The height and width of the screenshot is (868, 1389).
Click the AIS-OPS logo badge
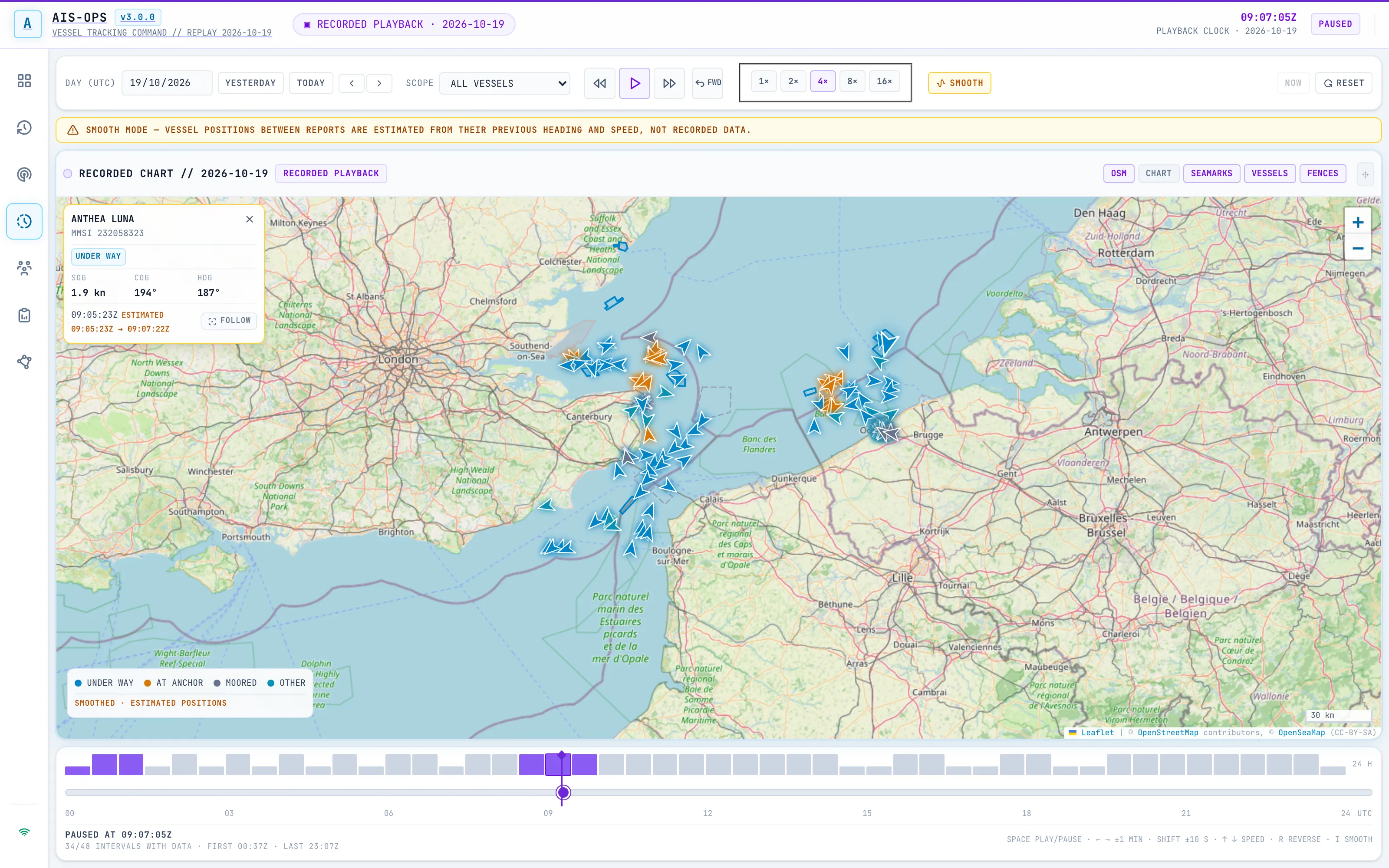(27, 24)
